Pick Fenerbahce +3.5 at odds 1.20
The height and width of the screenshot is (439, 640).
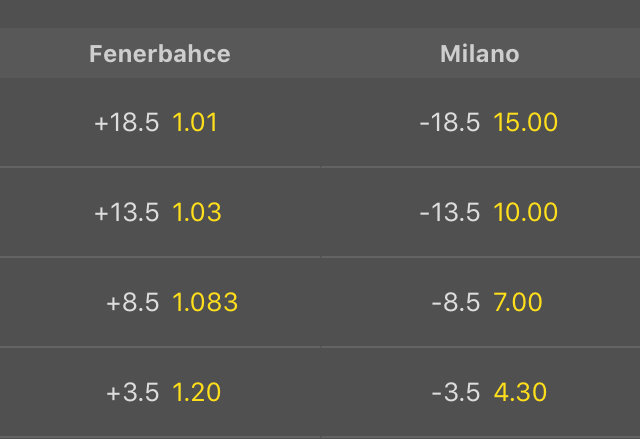point(160,393)
